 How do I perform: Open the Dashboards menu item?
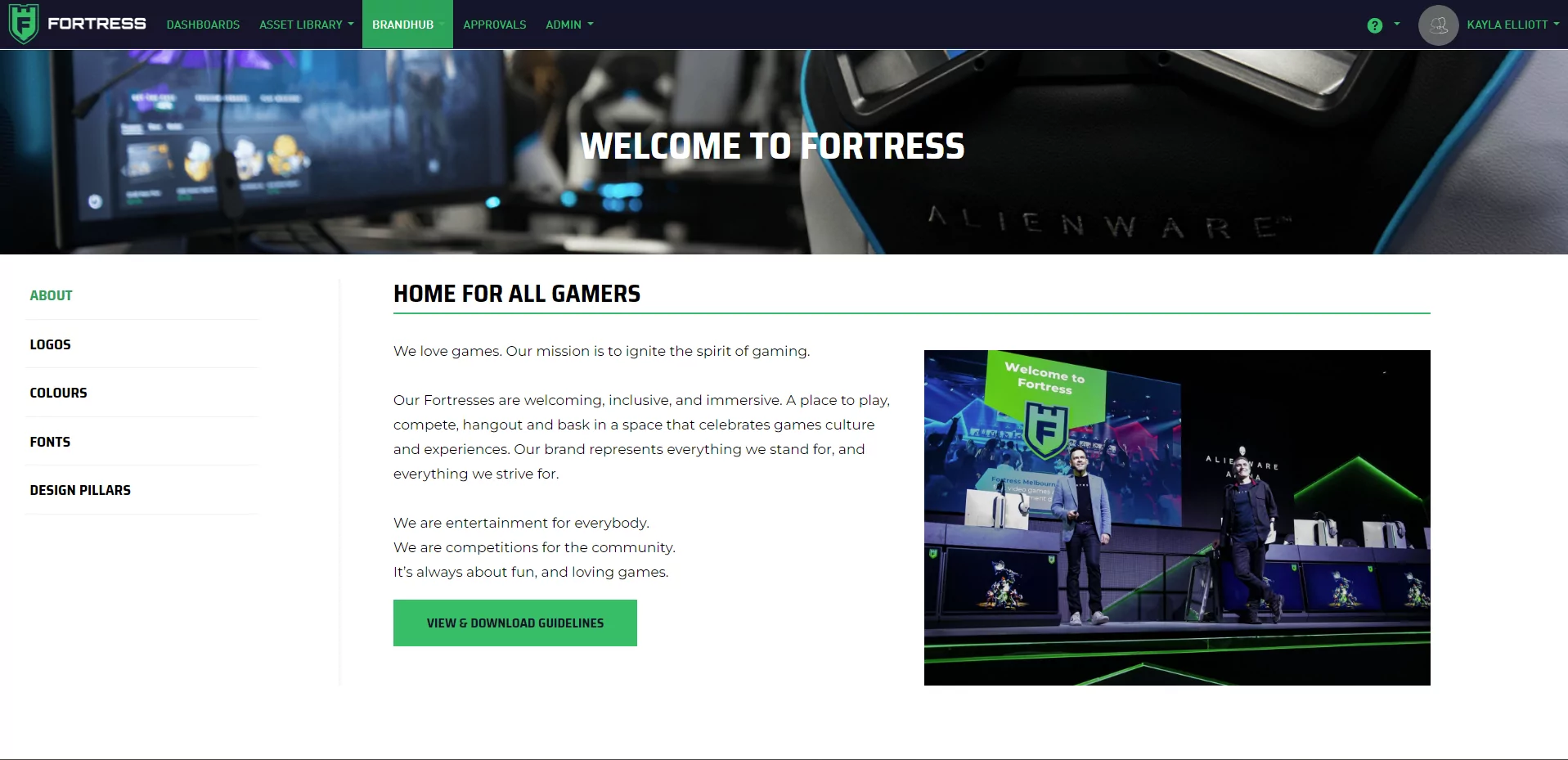[x=203, y=25]
